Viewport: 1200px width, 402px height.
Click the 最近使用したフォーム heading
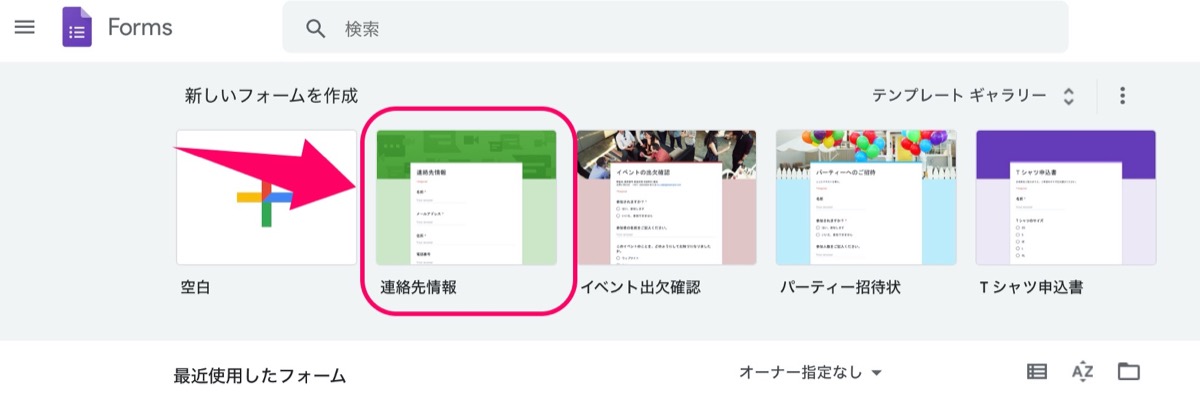[x=260, y=376]
